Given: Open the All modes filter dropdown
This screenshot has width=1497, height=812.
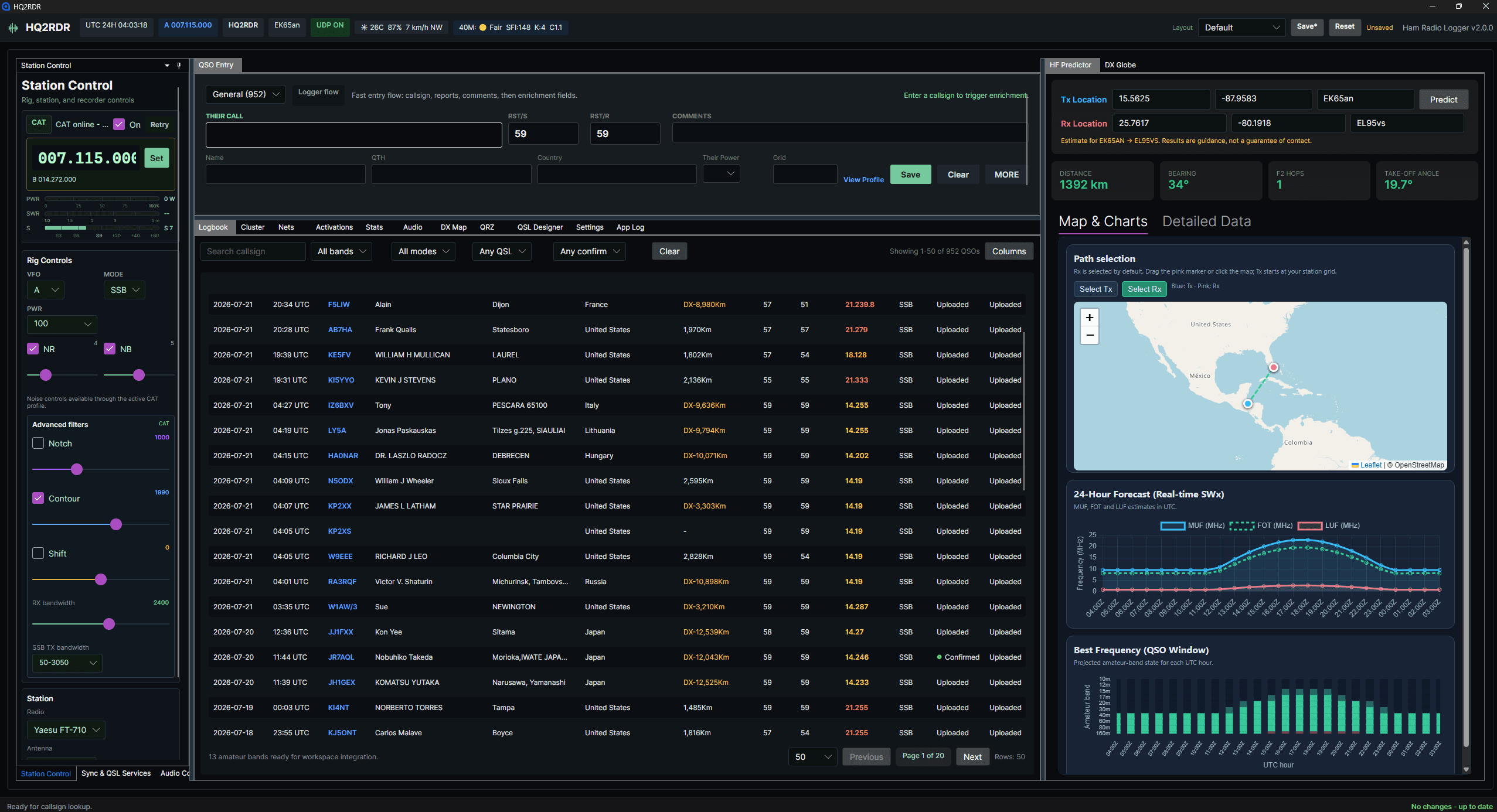Looking at the screenshot, I should 423,251.
